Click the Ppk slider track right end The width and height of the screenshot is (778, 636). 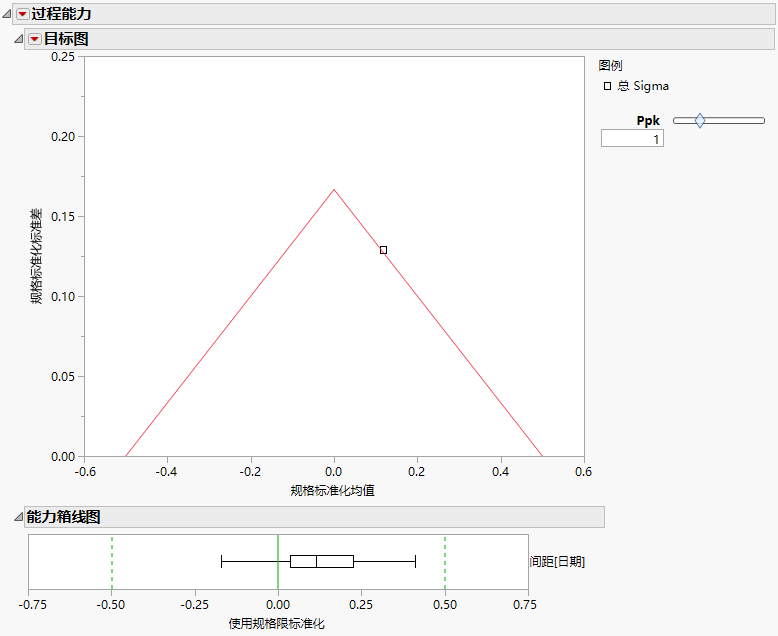[x=762, y=121]
